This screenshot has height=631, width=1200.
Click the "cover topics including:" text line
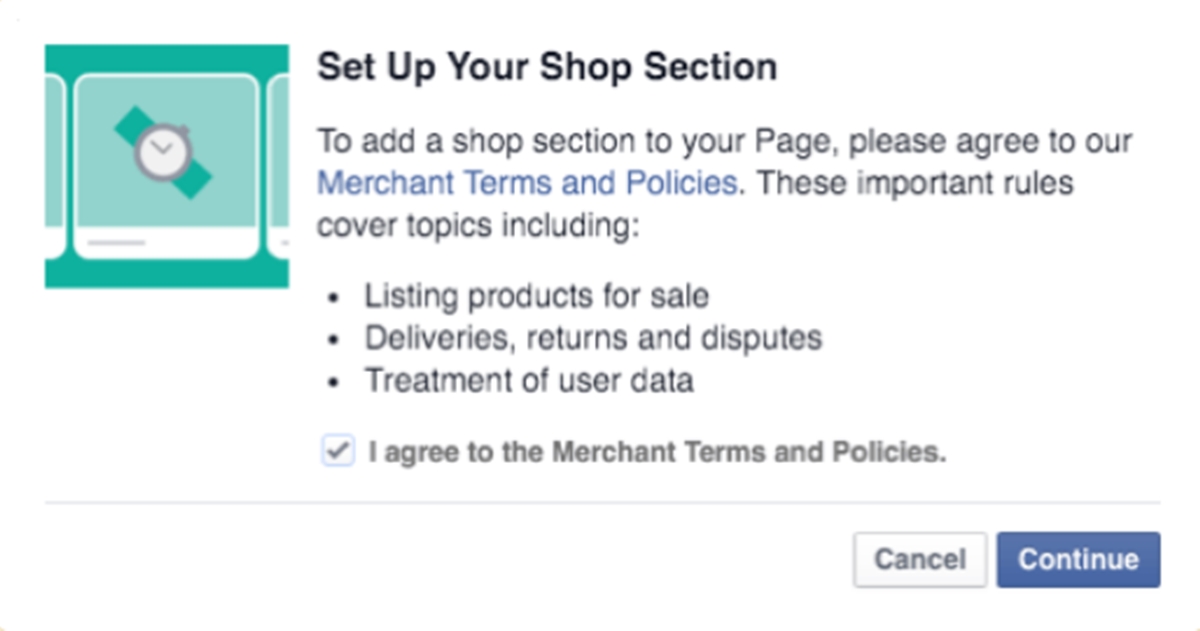click(x=477, y=226)
